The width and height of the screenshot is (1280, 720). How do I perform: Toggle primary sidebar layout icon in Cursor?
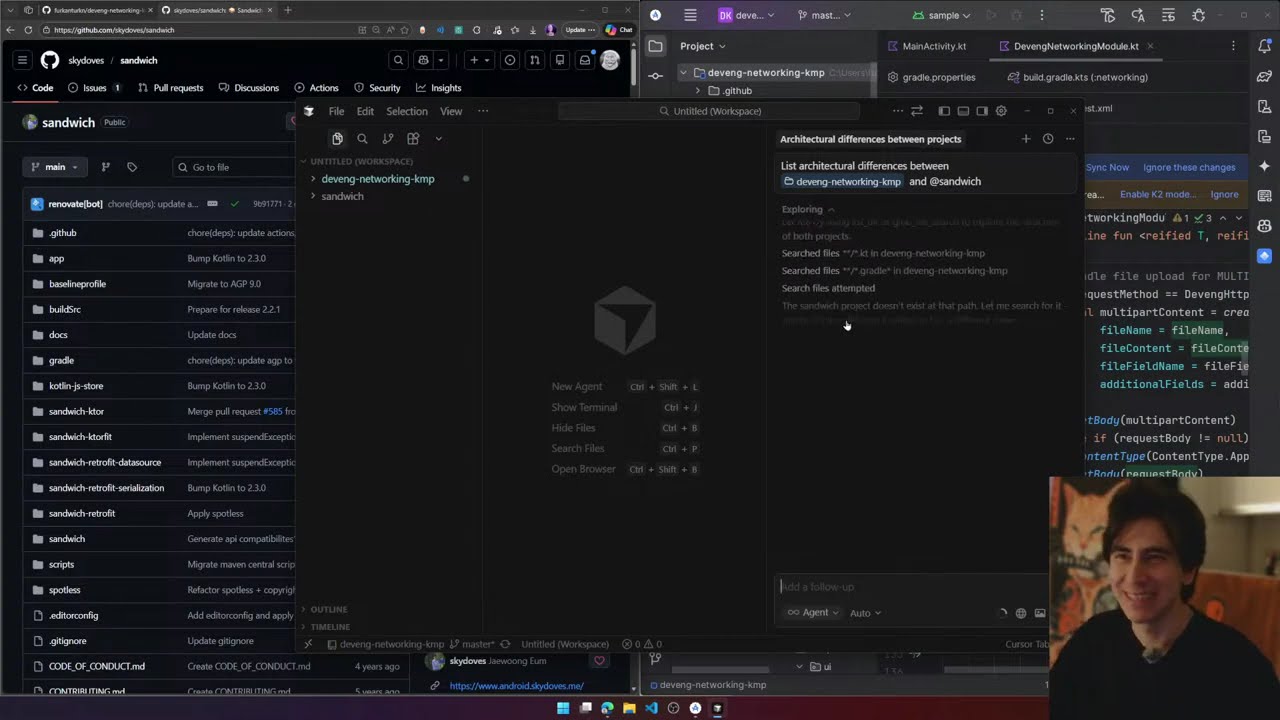(x=944, y=111)
